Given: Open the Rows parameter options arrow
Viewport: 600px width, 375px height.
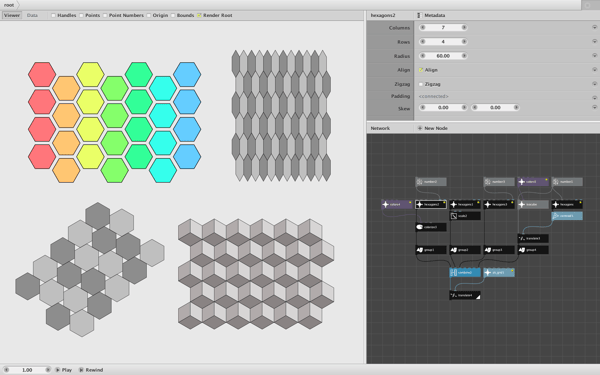Looking at the screenshot, I should pyautogui.click(x=594, y=41).
